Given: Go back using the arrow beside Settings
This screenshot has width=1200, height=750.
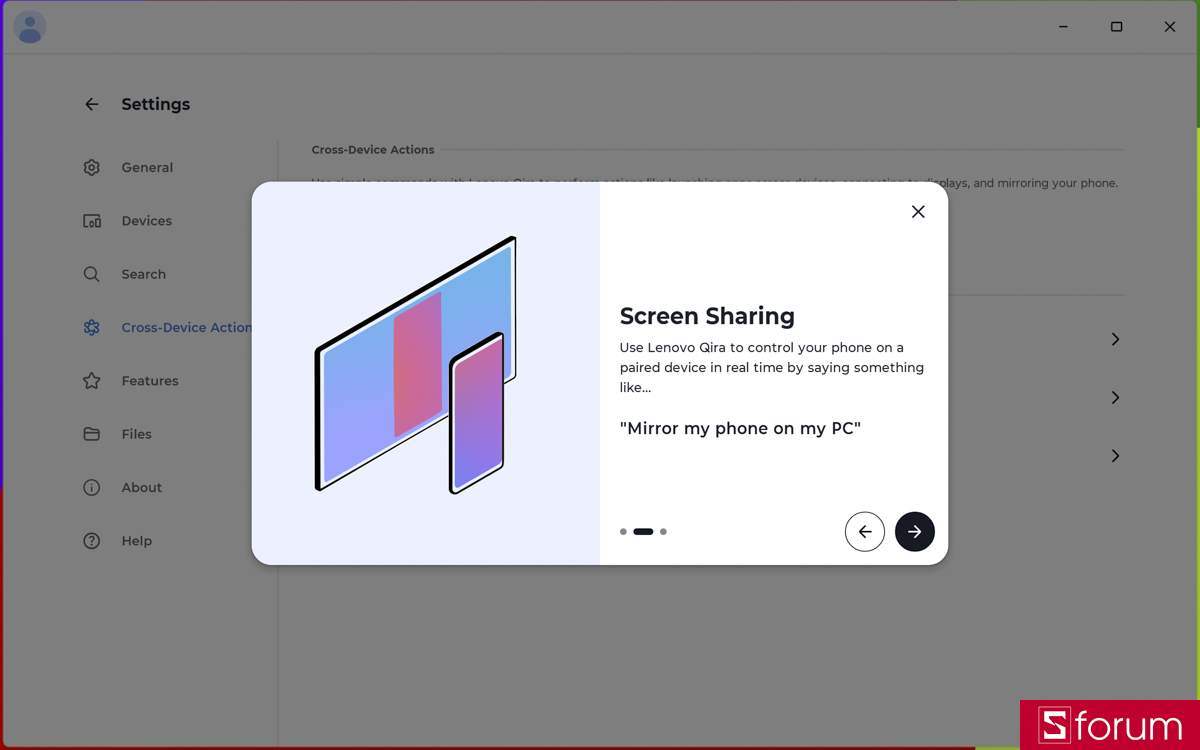Looking at the screenshot, I should coord(92,104).
